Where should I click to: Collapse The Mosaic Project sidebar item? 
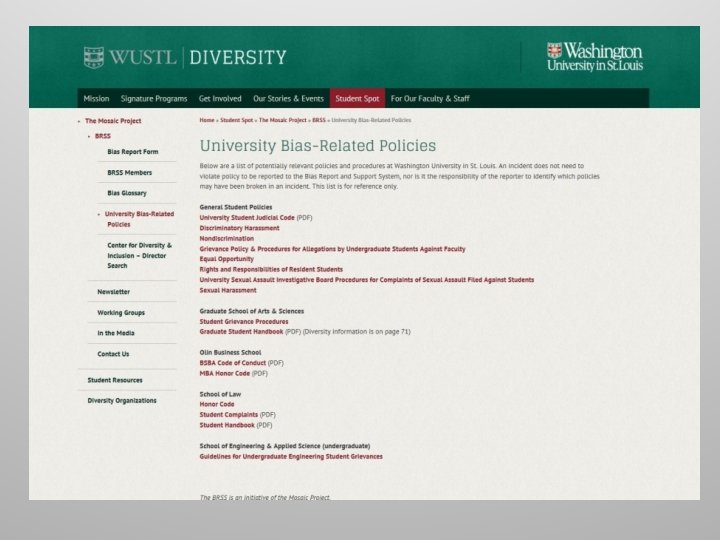113,121
